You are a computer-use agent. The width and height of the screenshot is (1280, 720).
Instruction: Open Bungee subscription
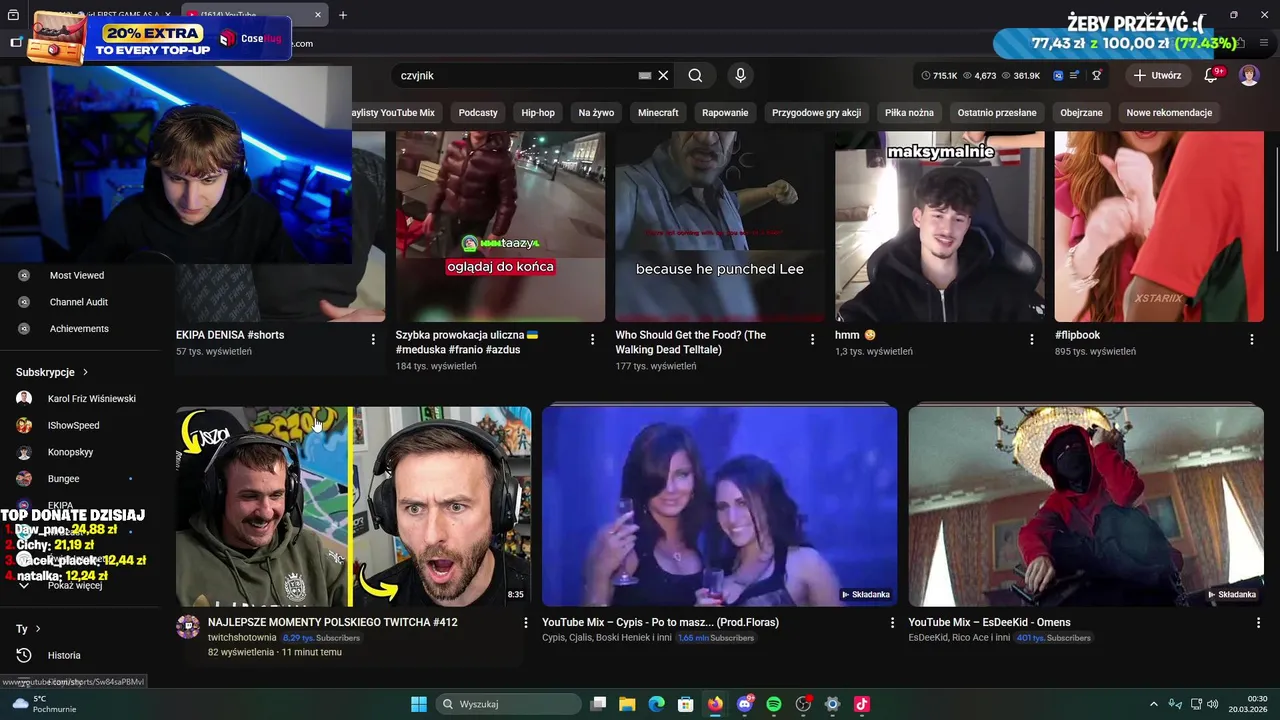[x=80, y=479]
